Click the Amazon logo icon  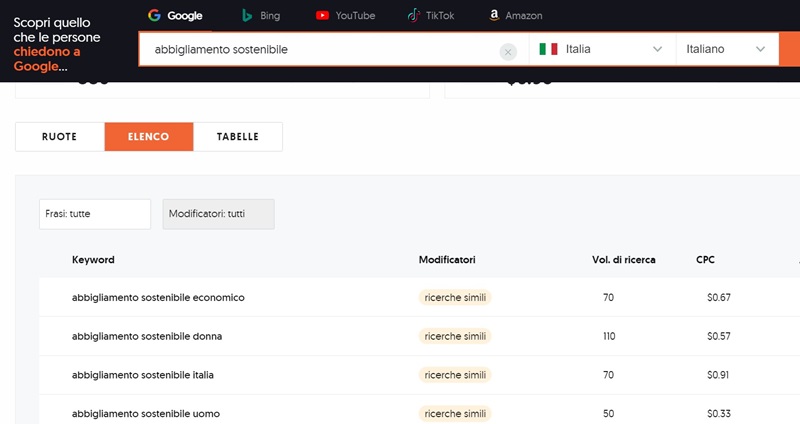[x=494, y=16]
